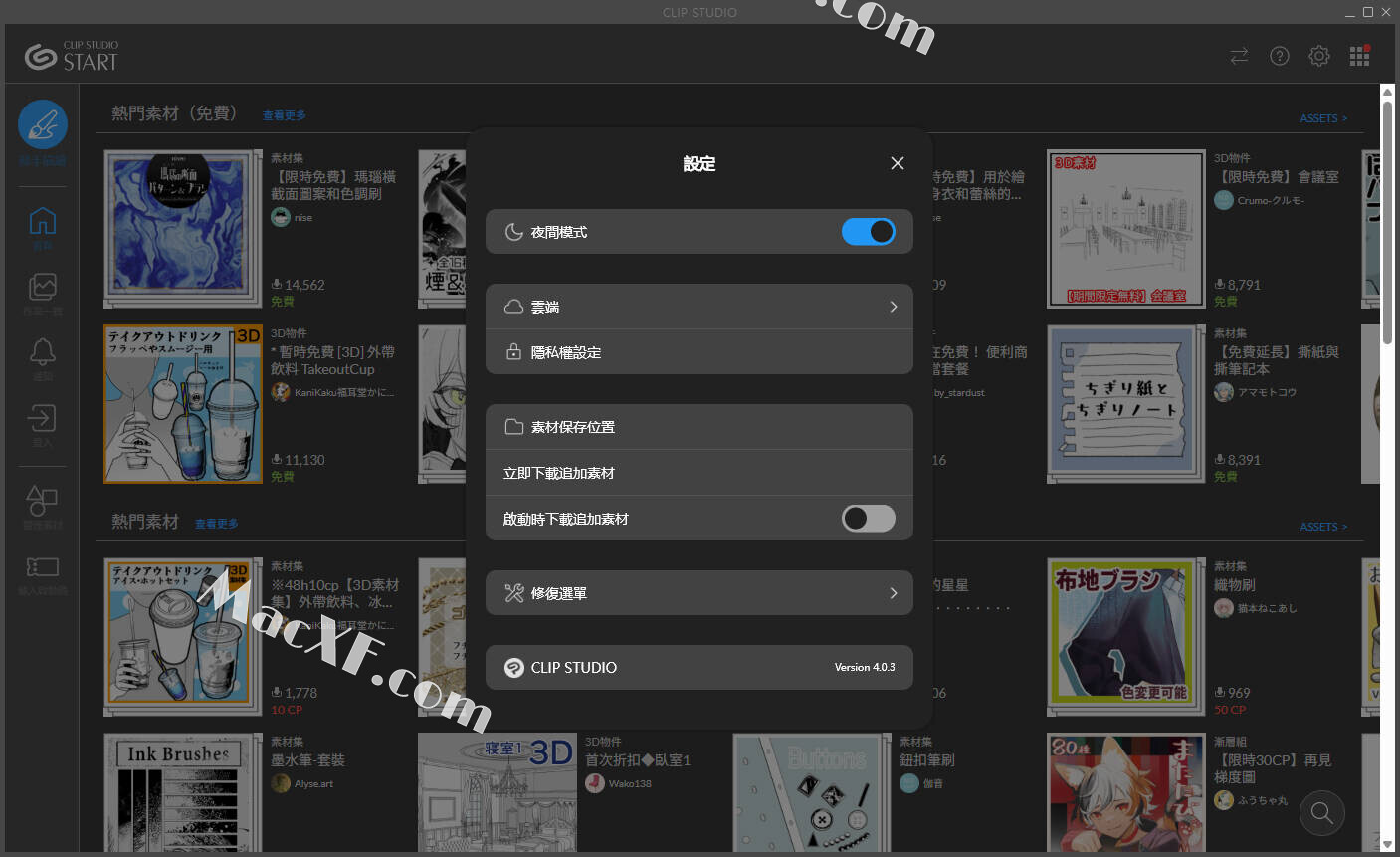1400x857 pixels.
Task: Click author Wako138
Action: (x=630, y=784)
